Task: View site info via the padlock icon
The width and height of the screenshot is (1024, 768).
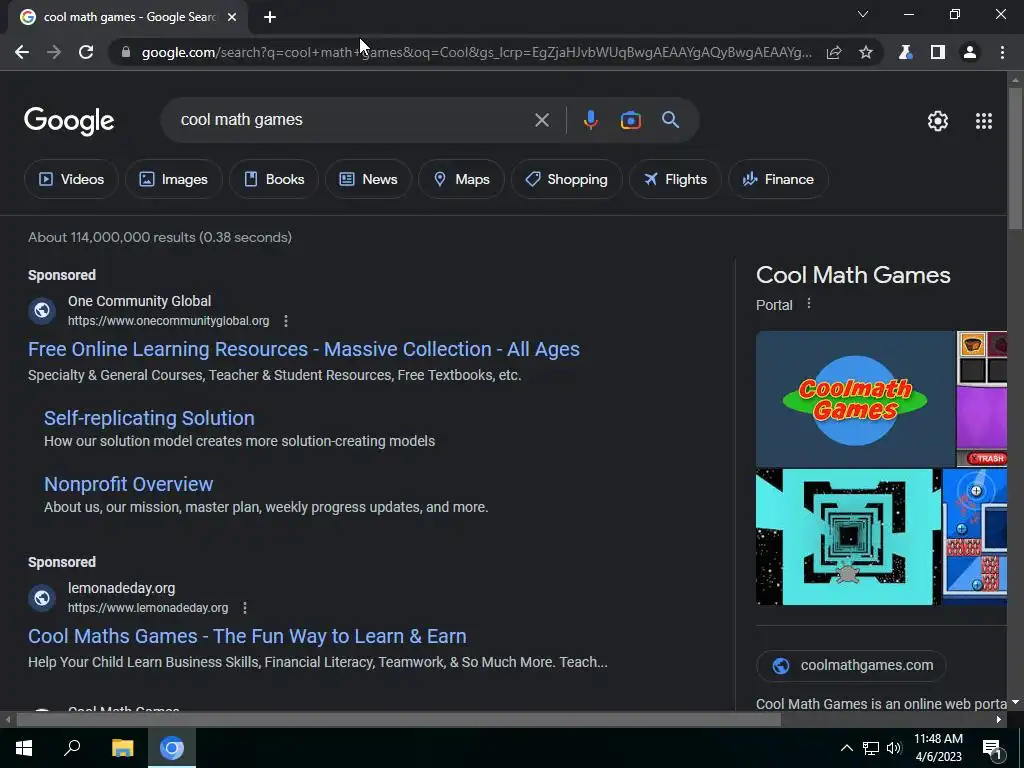Action: tap(126, 52)
